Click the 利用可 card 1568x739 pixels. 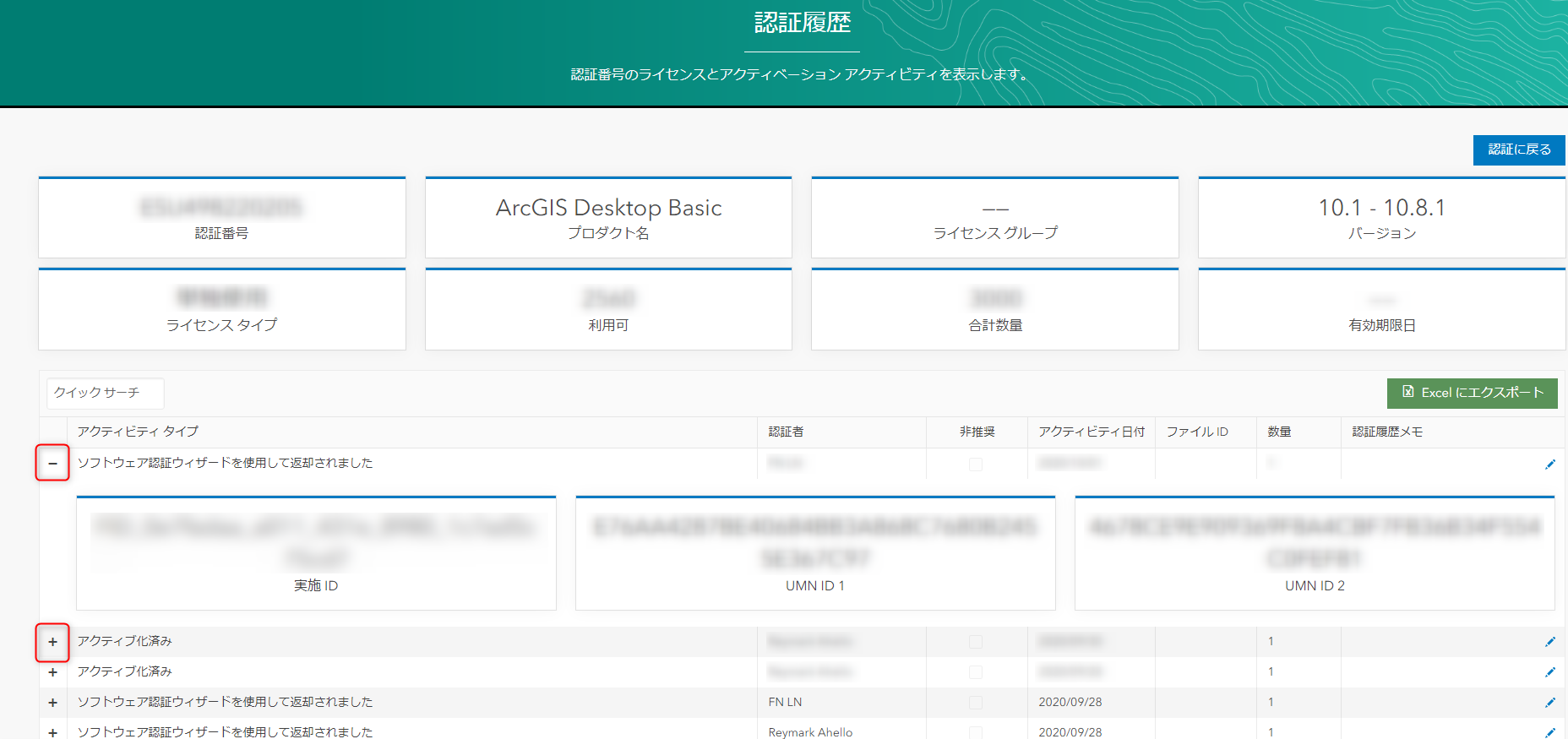[x=608, y=309]
